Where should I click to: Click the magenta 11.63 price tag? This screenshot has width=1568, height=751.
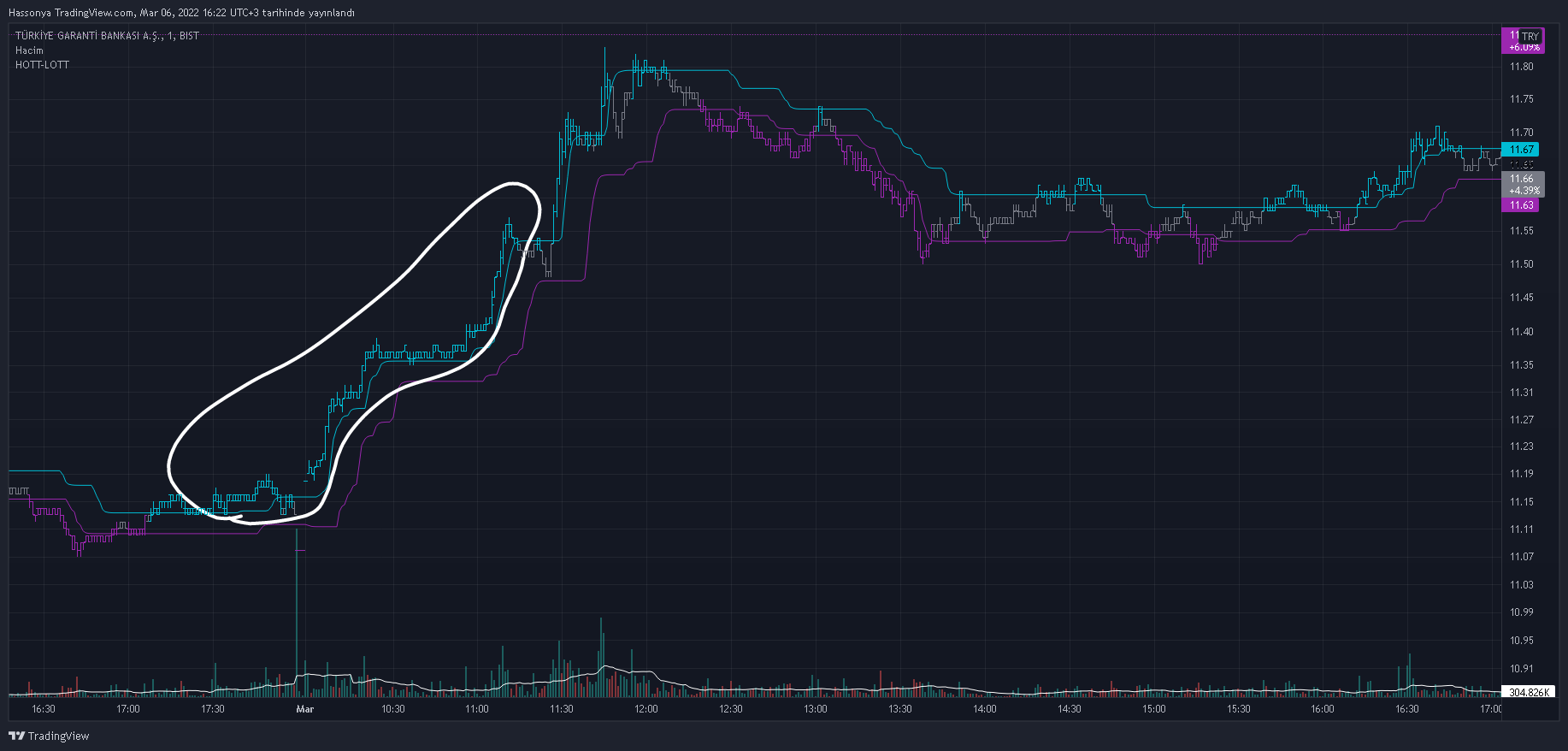(1521, 205)
